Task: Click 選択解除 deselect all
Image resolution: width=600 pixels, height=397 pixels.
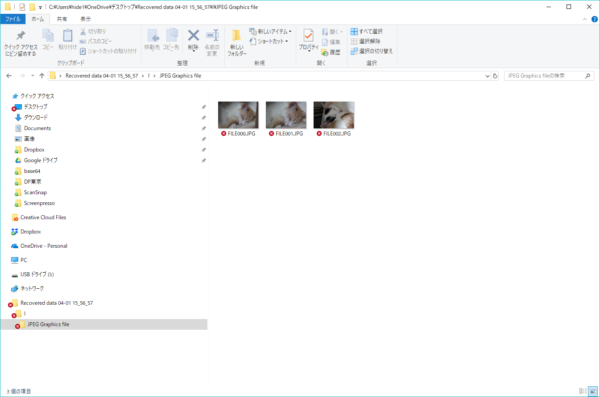Action: tap(365, 41)
